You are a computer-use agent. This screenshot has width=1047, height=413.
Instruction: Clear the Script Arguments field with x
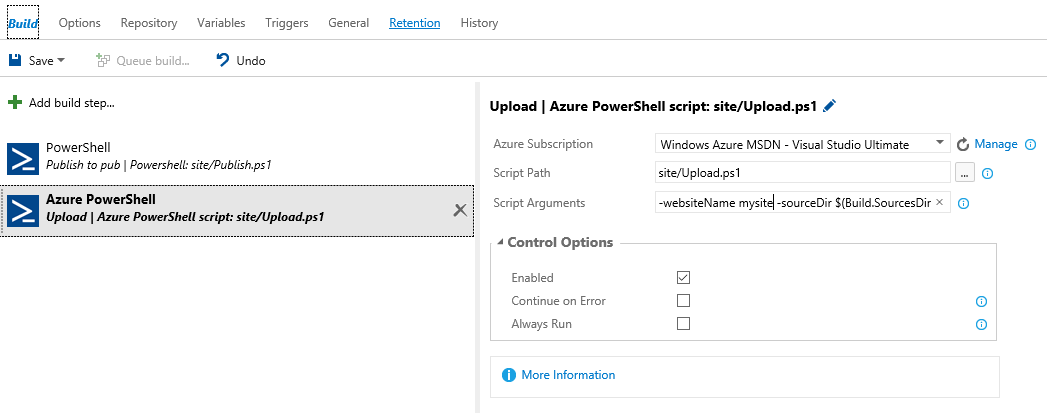point(939,202)
